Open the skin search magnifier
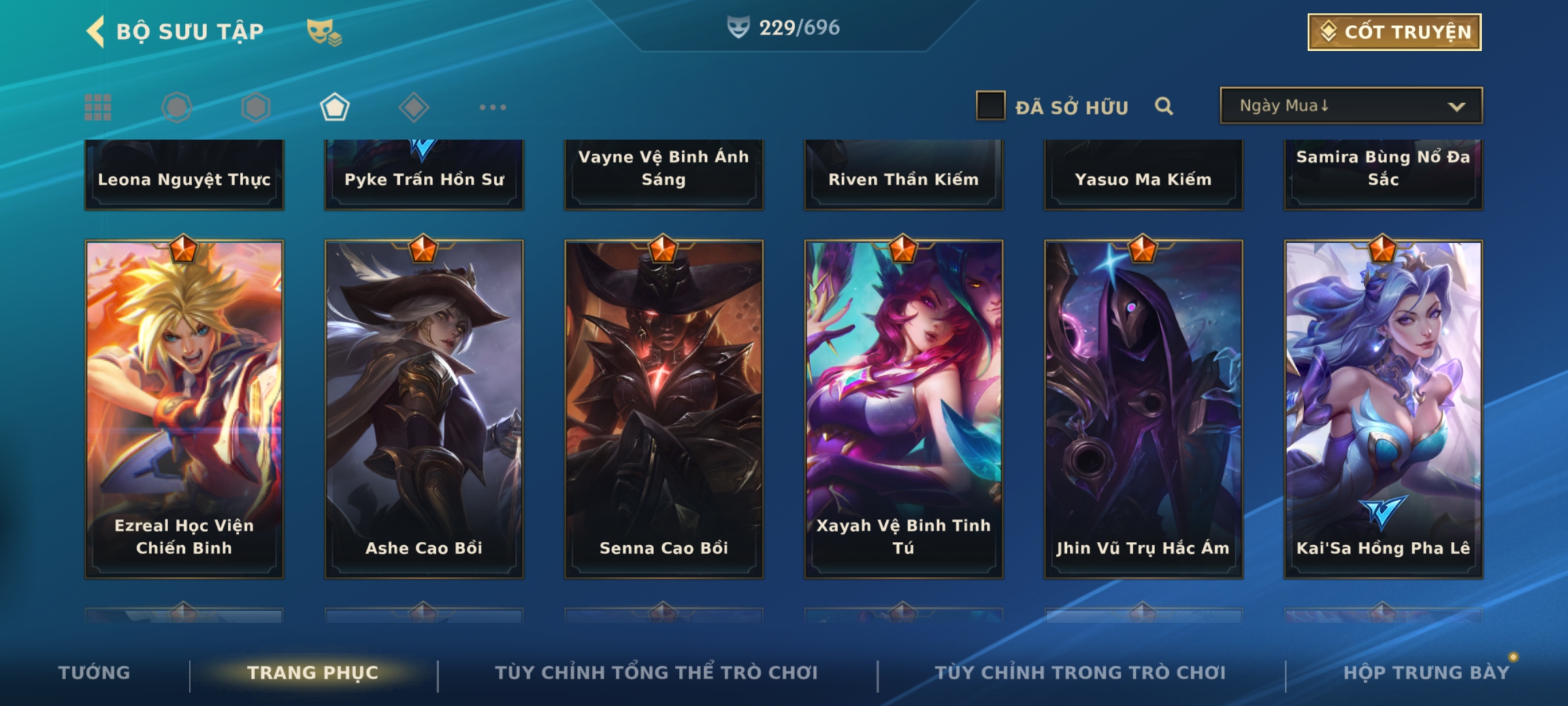Viewport: 1568px width, 706px height. click(1164, 106)
